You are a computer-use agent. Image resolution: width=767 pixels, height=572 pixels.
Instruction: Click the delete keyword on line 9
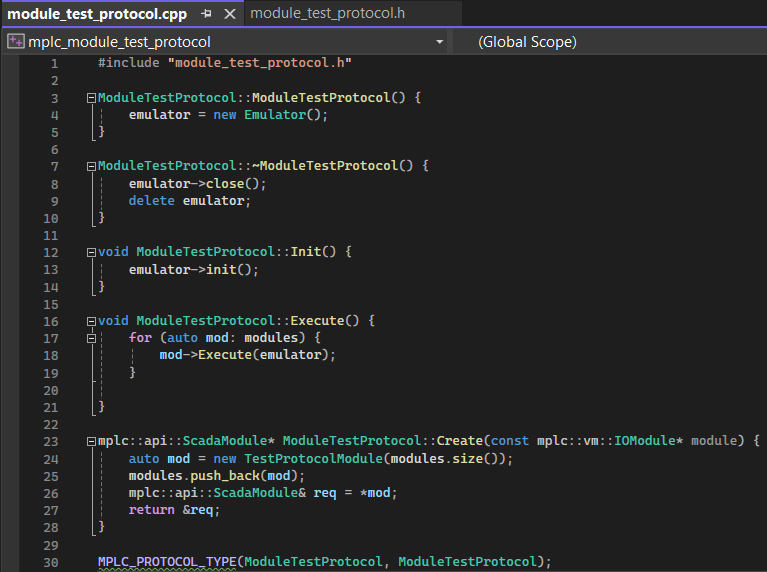[152, 201]
